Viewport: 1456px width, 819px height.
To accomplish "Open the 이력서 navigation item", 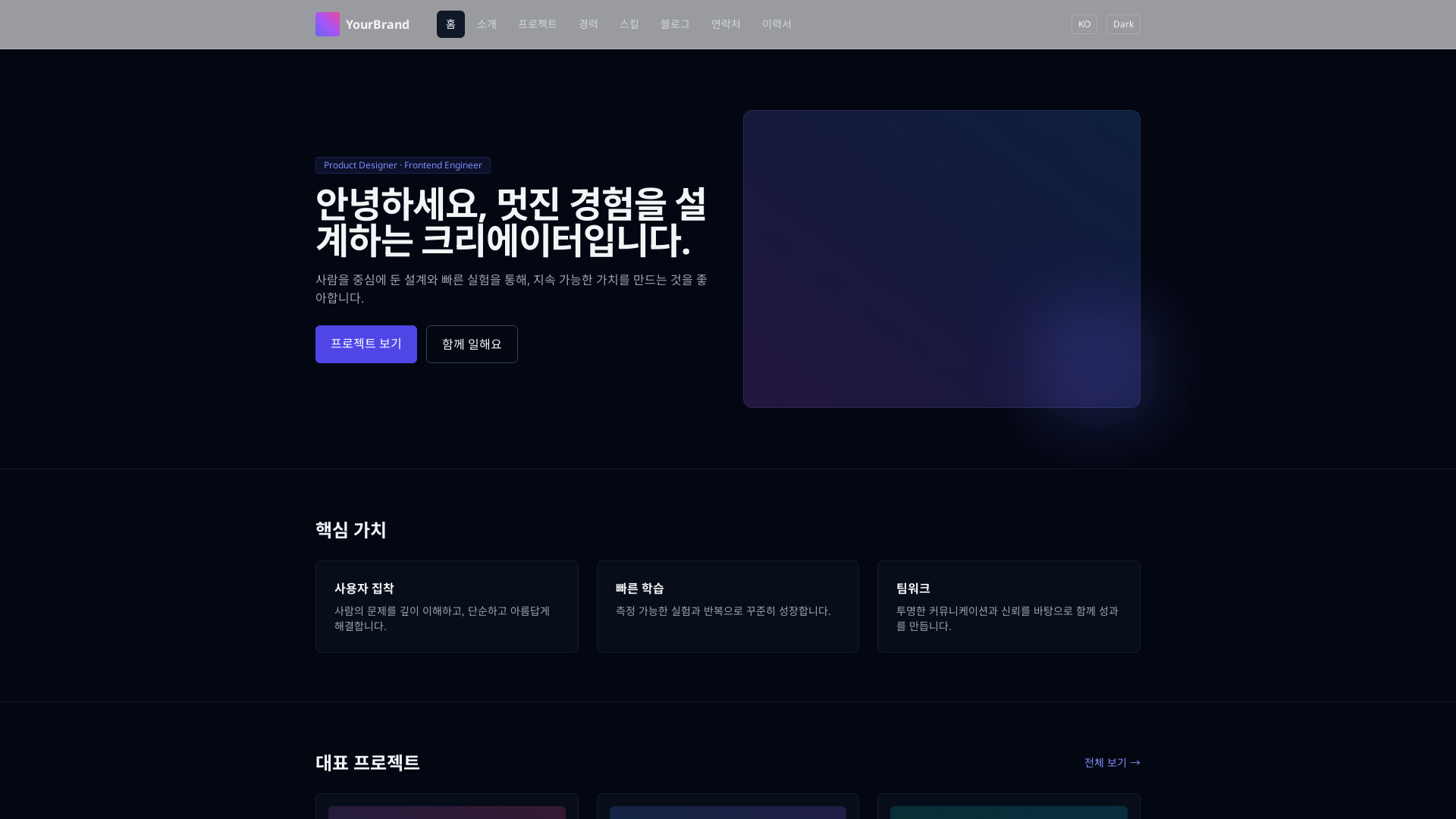I will point(777,24).
